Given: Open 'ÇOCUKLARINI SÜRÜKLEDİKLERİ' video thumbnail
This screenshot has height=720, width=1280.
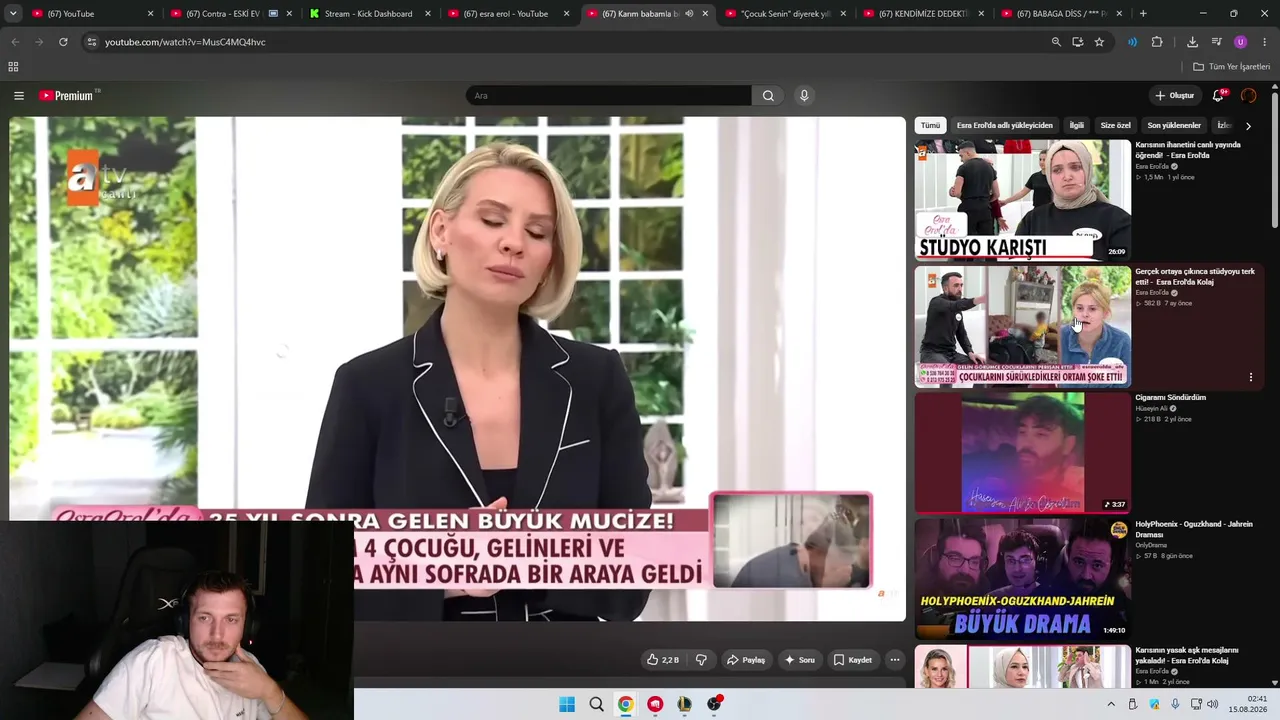Looking at the screenshot, I should (x=1022, y=326).
